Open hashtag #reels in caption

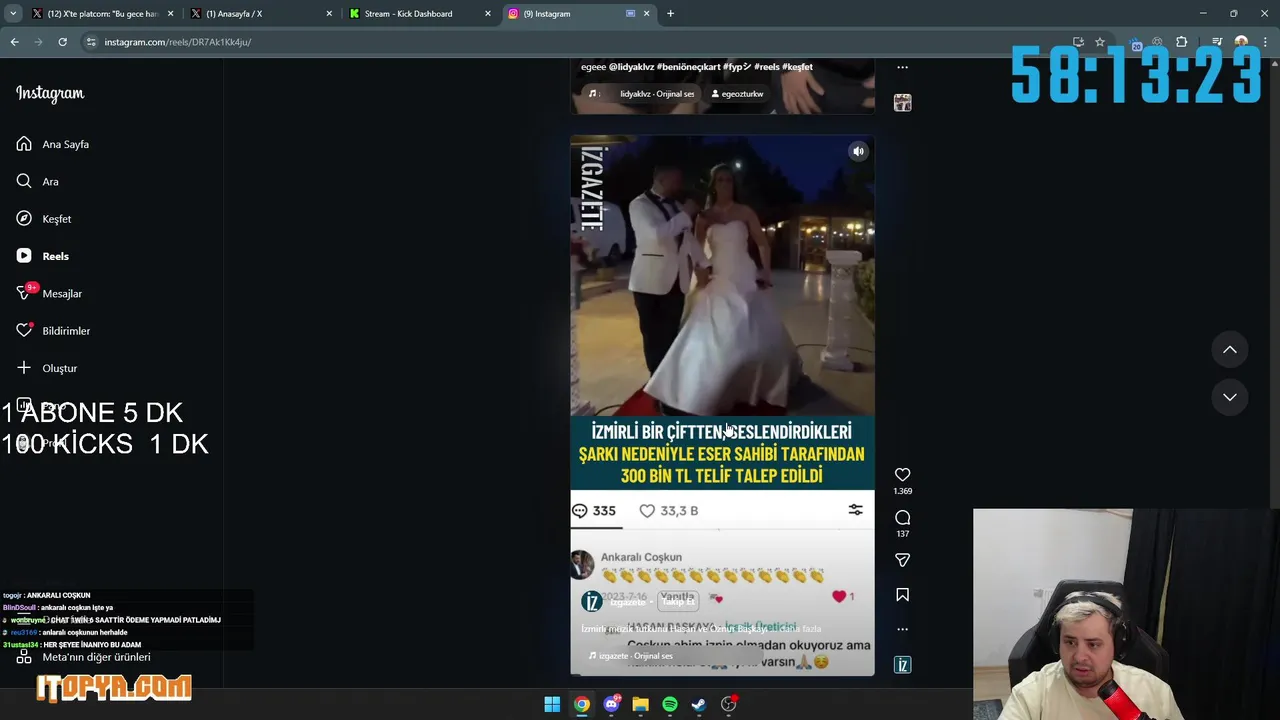tap(767, 67)
